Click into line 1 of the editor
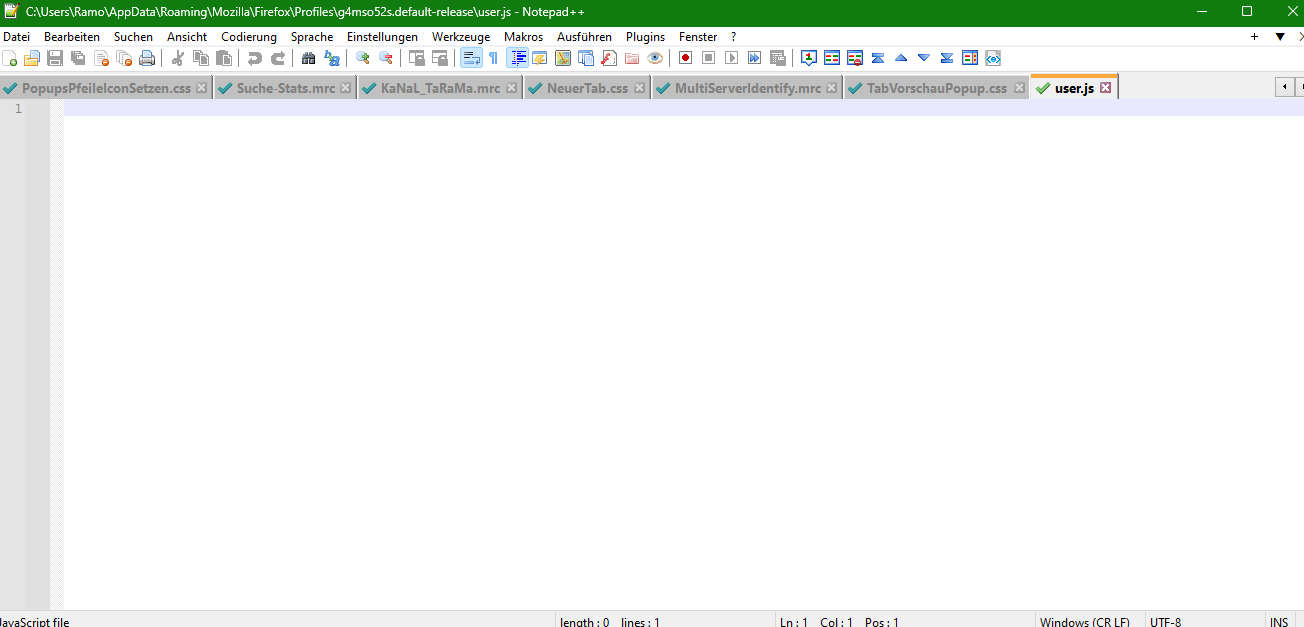Image resolution: width=1304 pixels, height=627 pixels. (600, 108)
